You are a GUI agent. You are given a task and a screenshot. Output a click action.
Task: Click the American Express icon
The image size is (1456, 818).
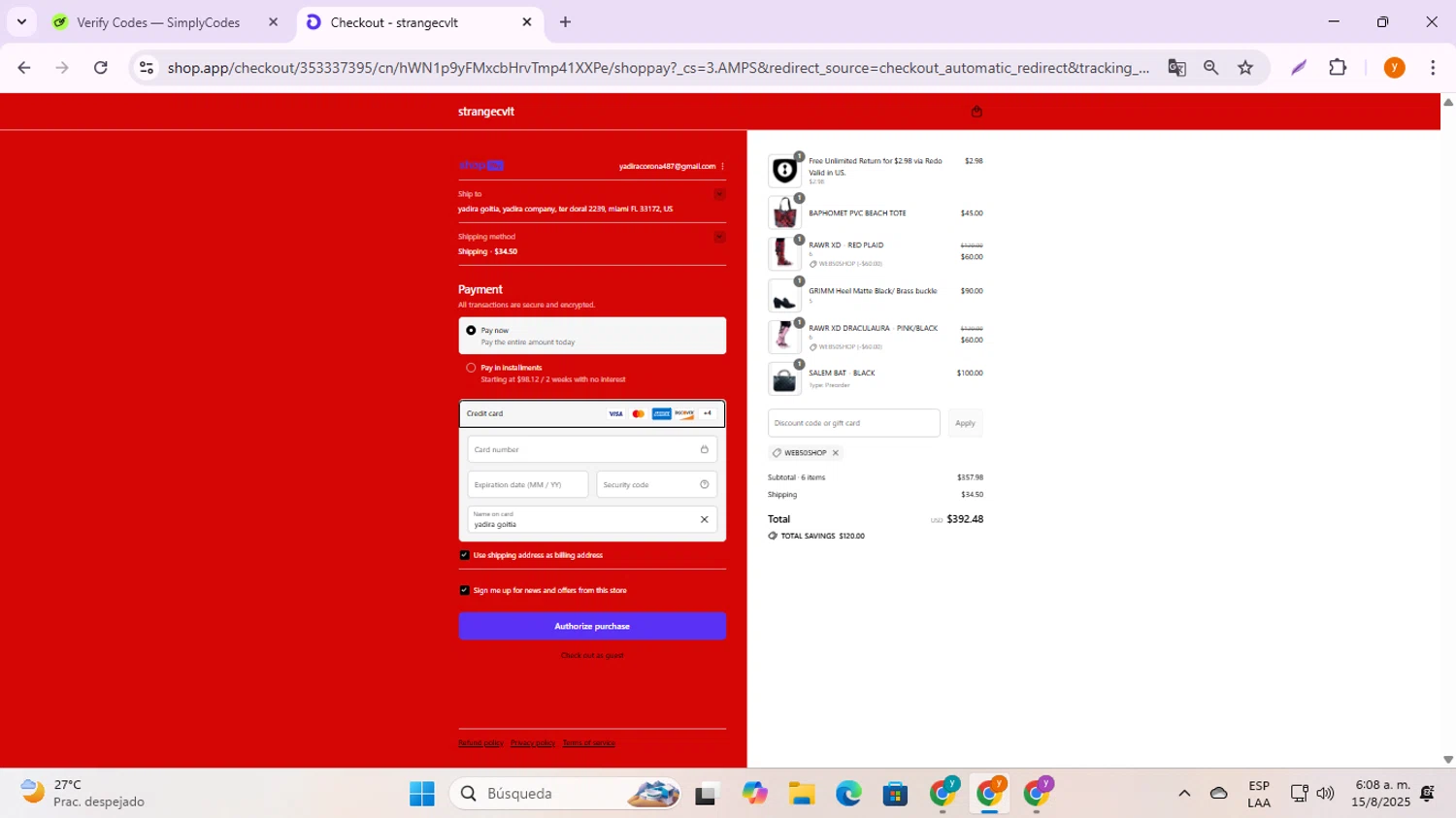coord(661,414)
